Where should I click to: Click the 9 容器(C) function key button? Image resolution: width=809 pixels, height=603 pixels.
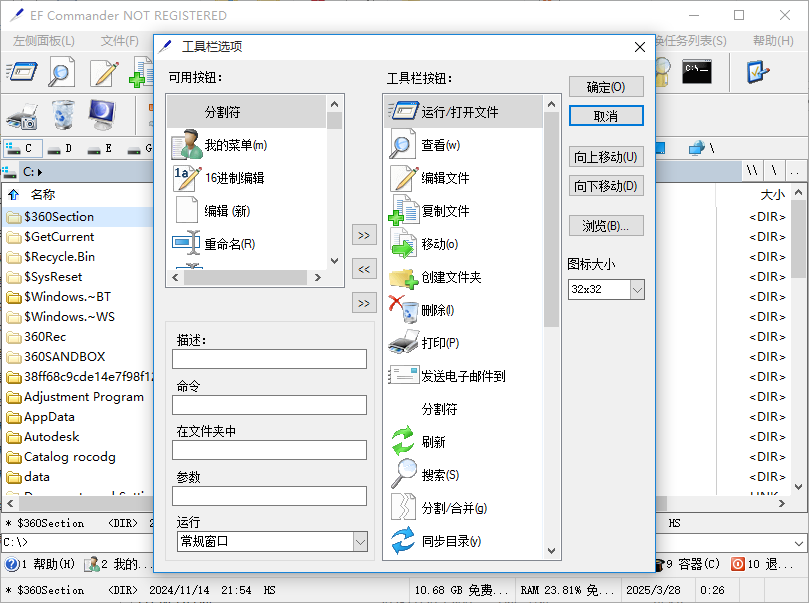click(689, 564)
